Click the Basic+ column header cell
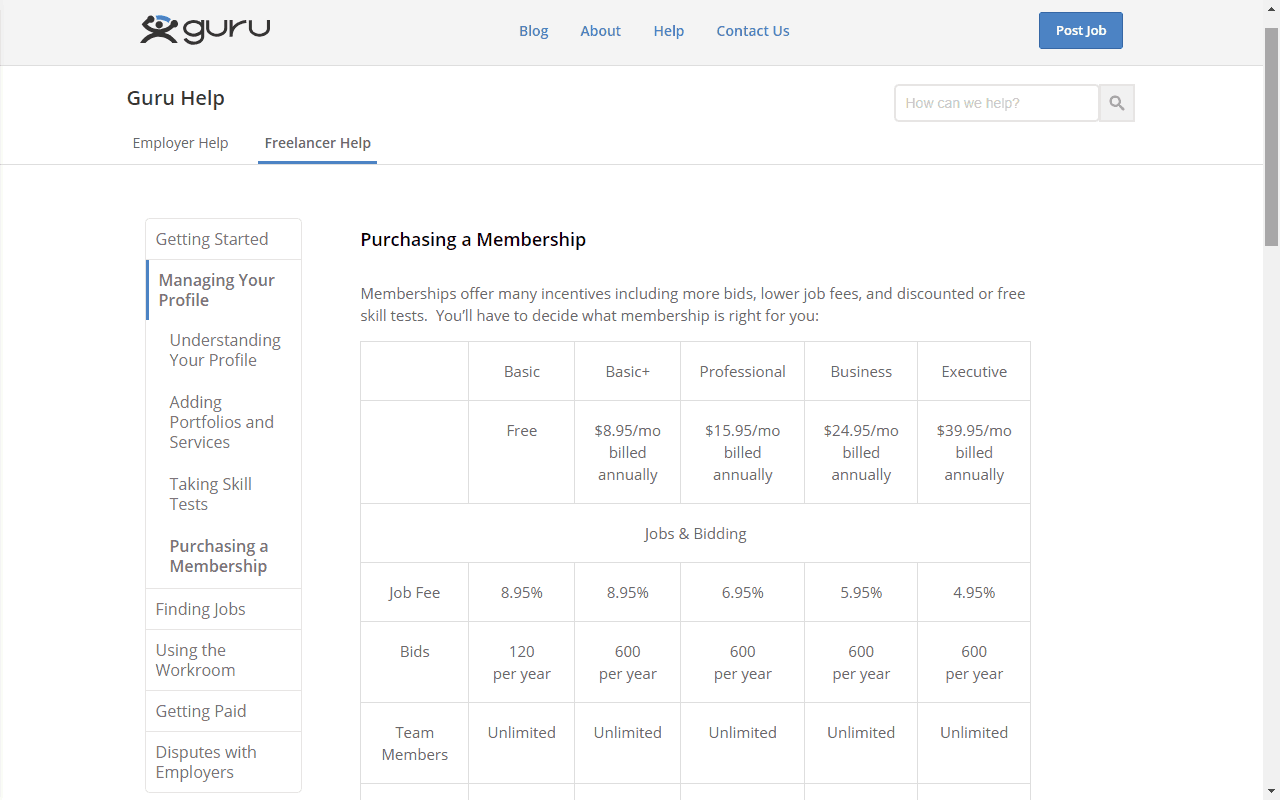 (627, 371)
